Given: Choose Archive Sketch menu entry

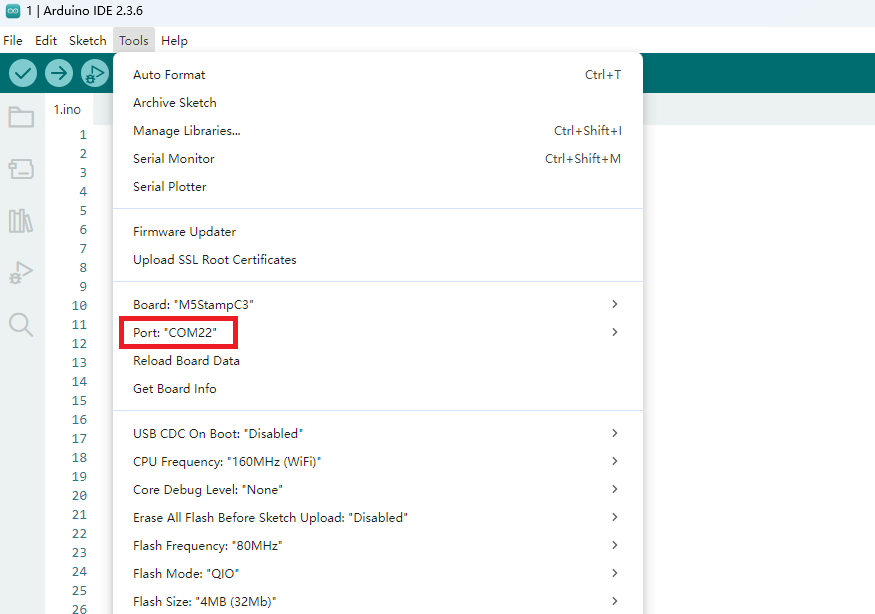Looking at the screenshot, I should coord(378,103).
